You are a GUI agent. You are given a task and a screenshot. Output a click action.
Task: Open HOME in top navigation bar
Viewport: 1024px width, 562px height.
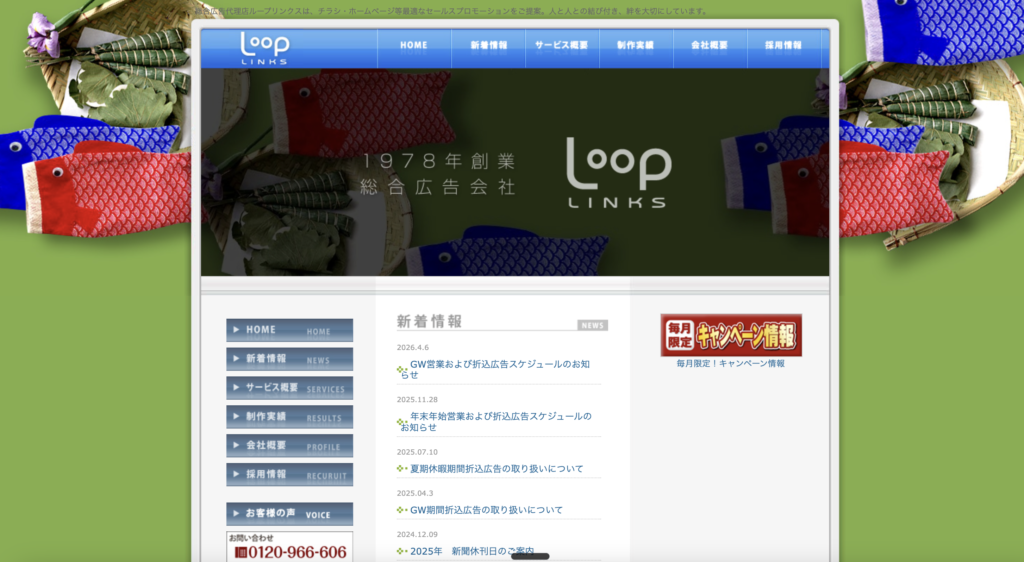pos(414,48)
